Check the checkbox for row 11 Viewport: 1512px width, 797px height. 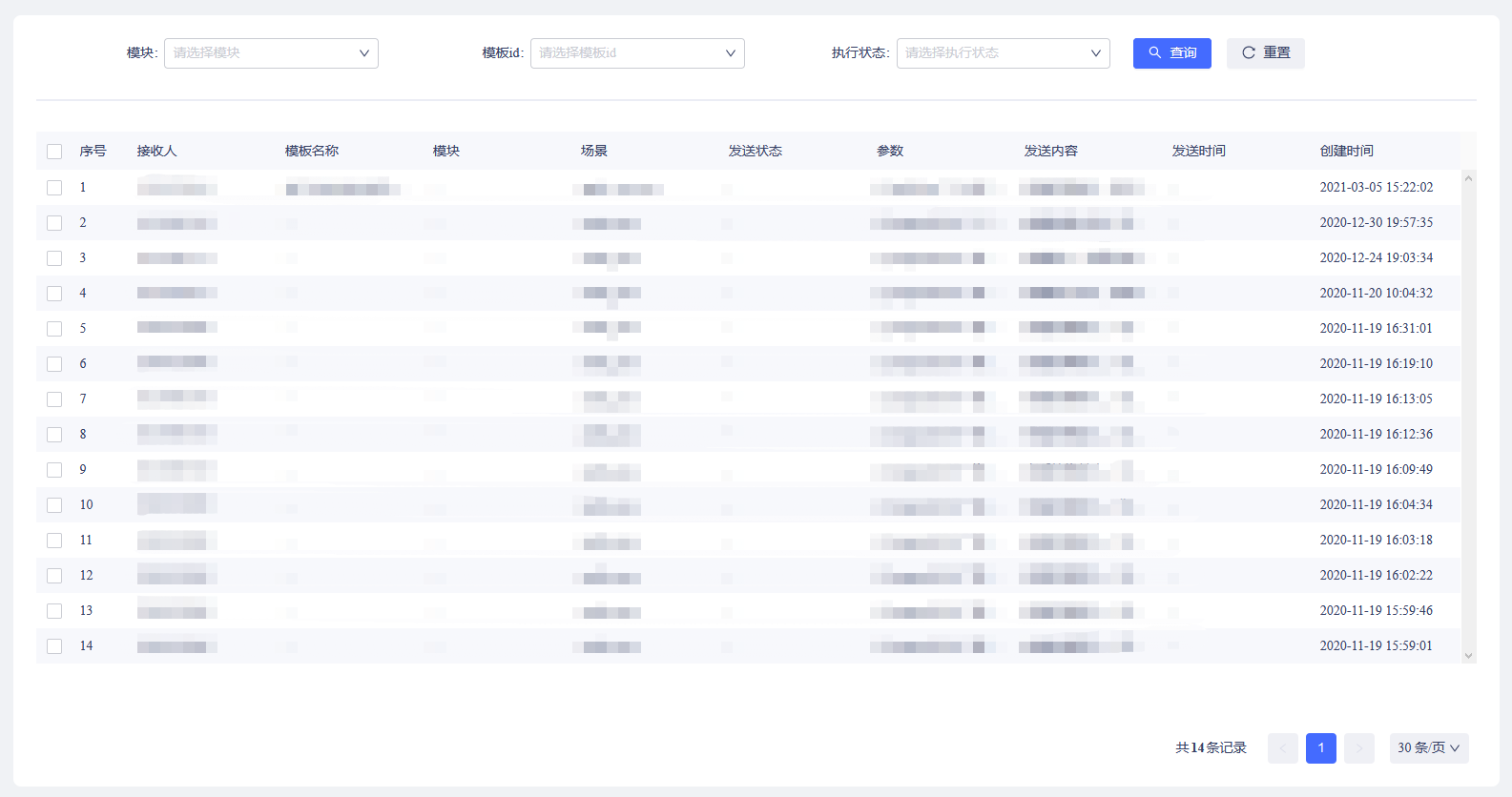(x=54, y=541)
